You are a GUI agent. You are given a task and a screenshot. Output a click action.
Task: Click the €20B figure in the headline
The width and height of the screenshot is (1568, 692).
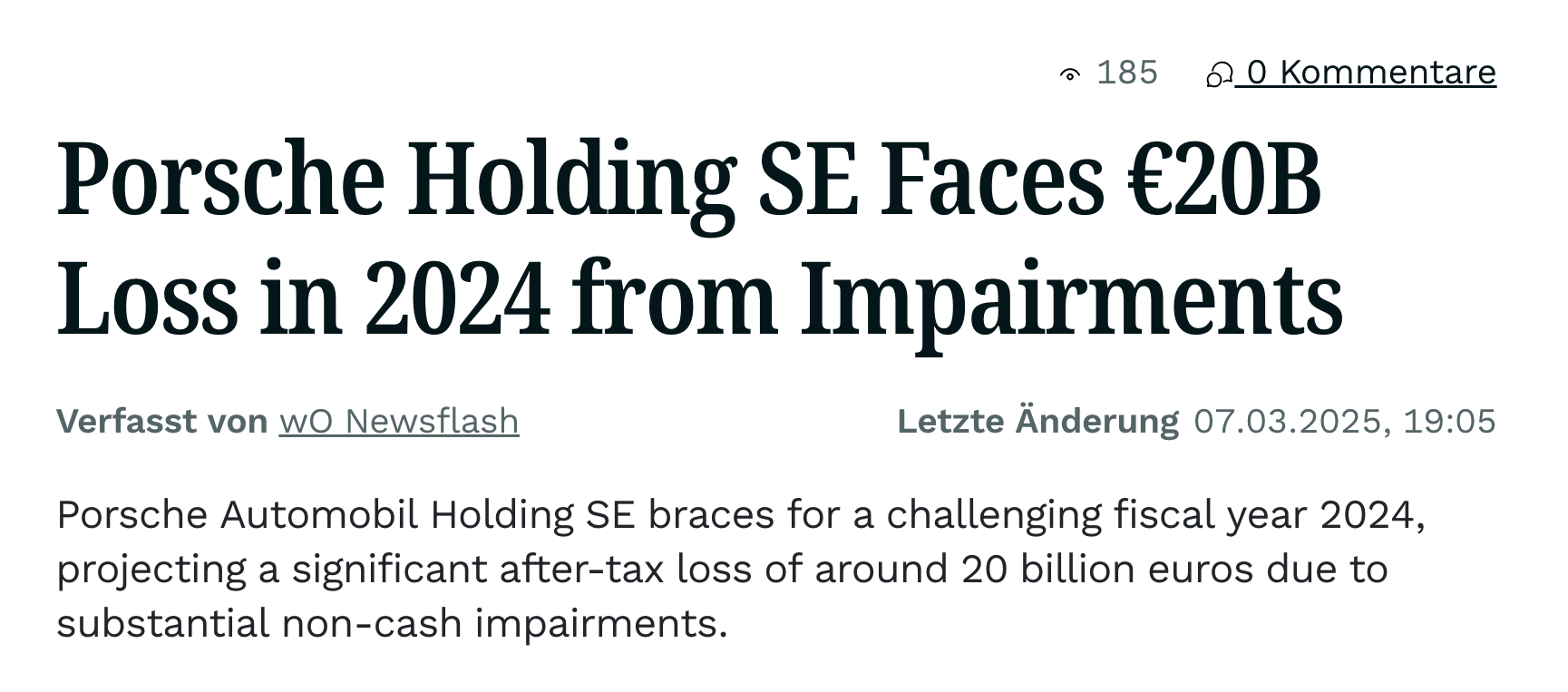(1224, 180)
